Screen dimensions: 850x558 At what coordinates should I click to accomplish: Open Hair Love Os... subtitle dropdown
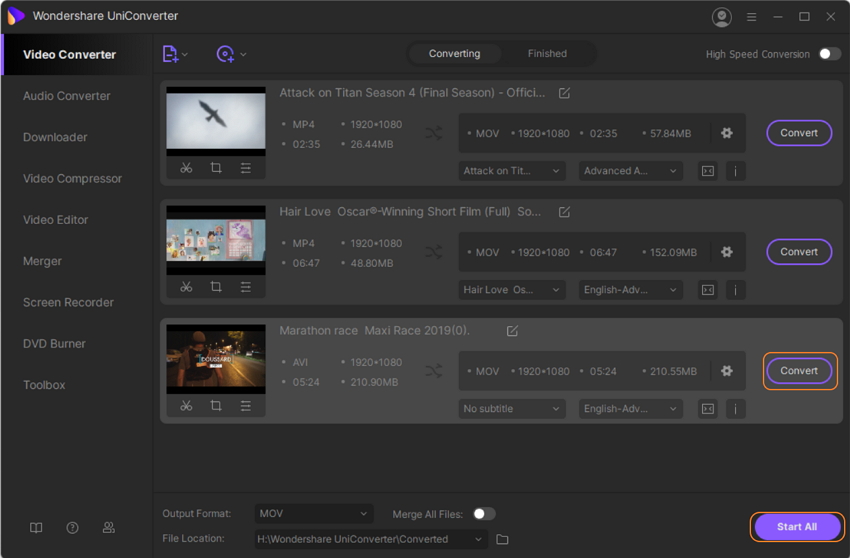[512, 290]
